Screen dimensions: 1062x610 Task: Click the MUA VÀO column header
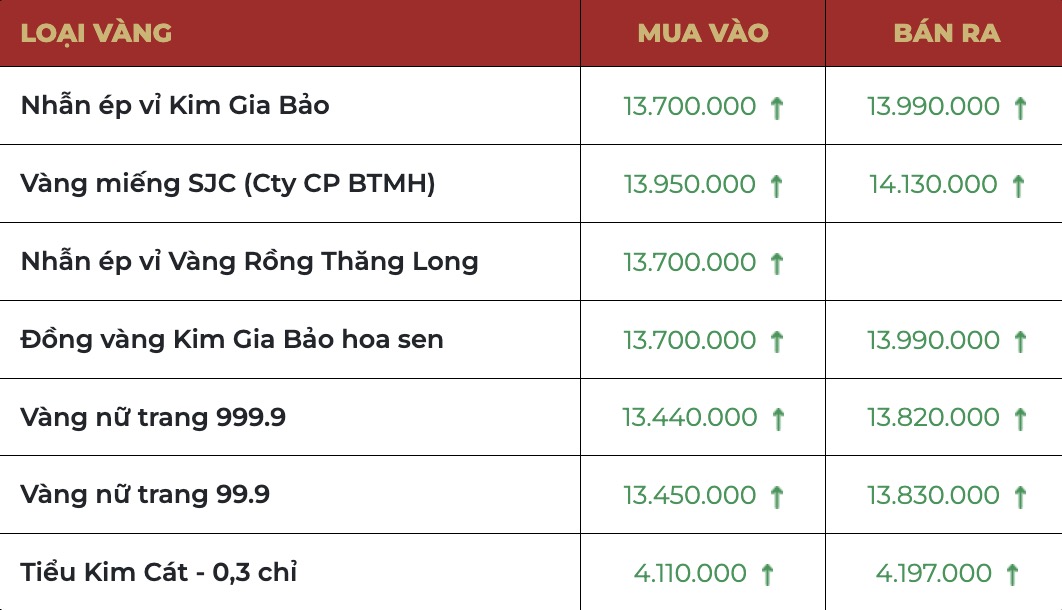click(703, 33)
